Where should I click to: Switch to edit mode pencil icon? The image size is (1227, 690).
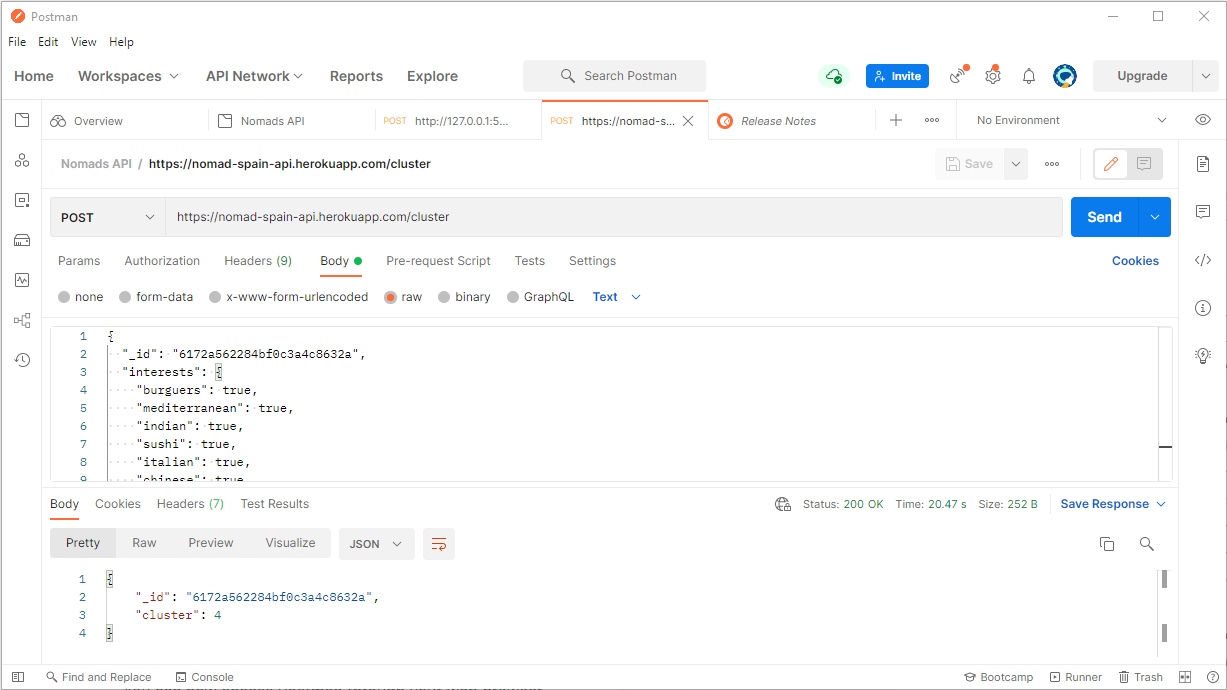[x=1111, y=164]
